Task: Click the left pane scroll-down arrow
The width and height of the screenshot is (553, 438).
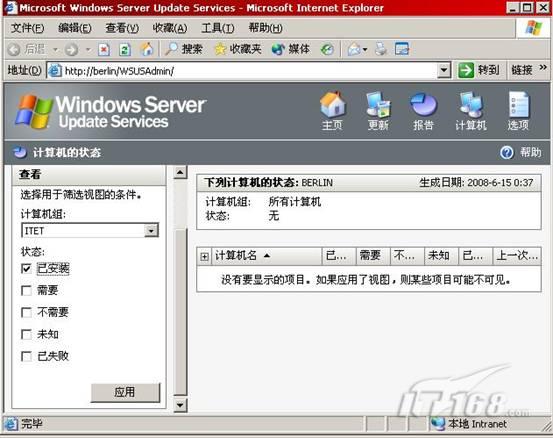Action: pyautogui.click(x=180, y=405)
